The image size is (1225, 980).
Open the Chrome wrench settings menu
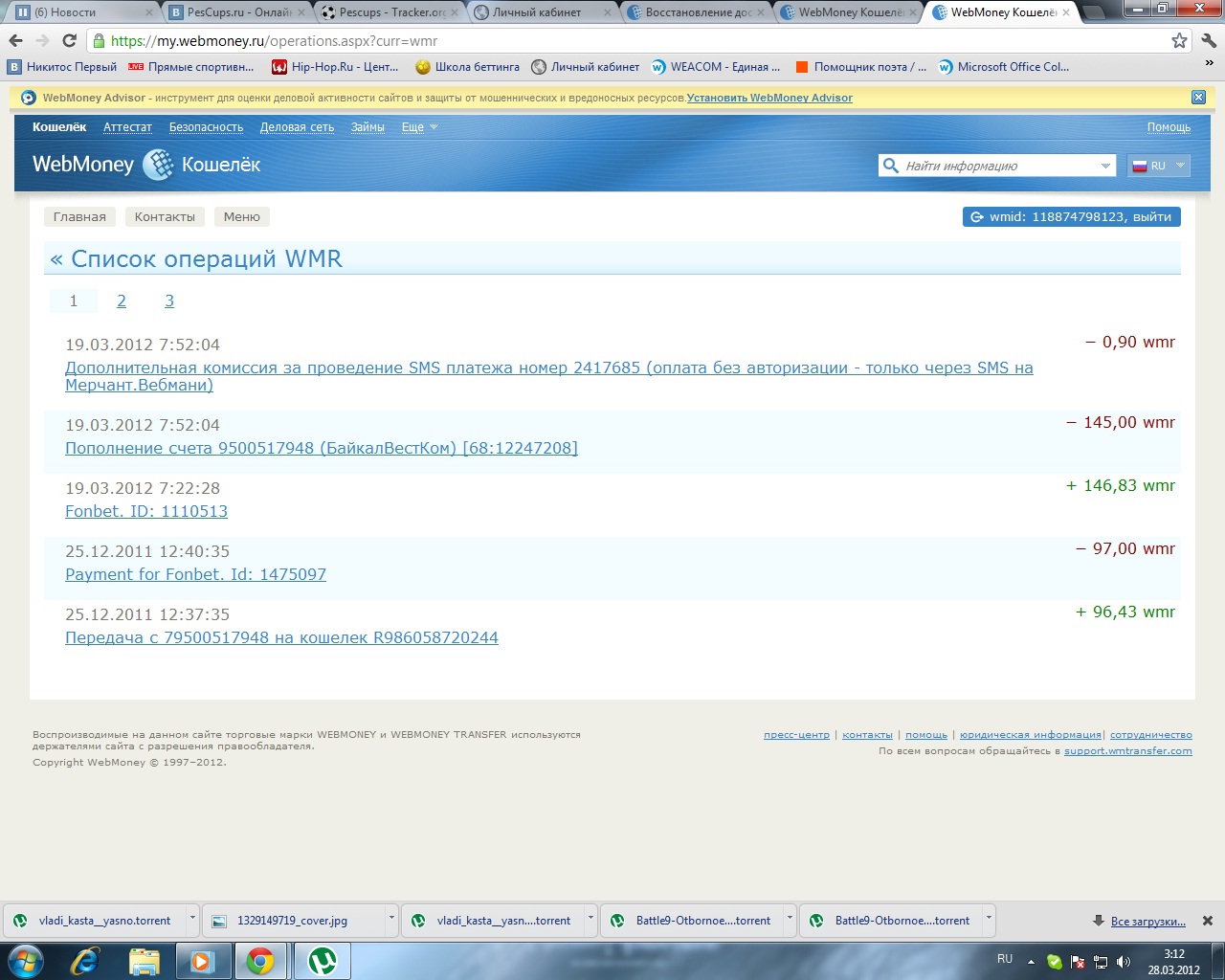pyautogui.click(x=1208, y=41)
